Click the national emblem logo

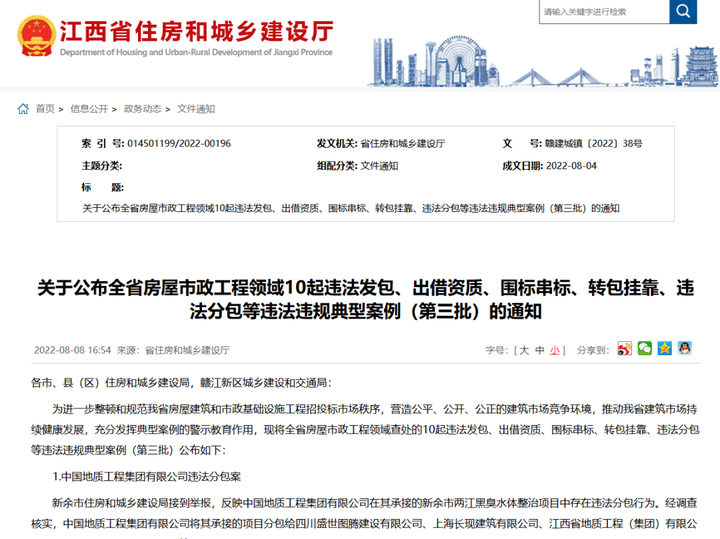coord(36,36)
